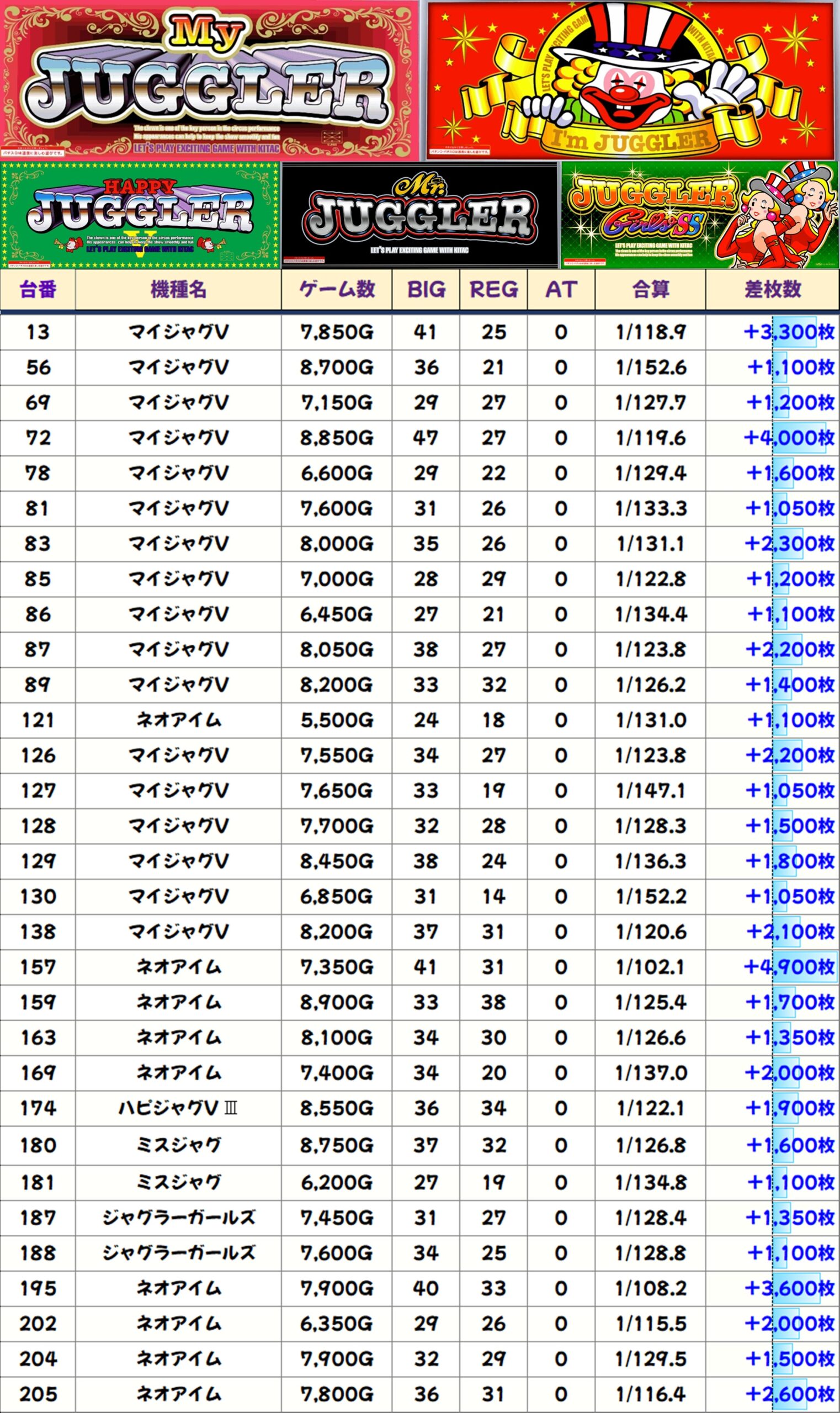This screenshot has height=1413, width=840.
Task: Click the 8,000G game count cell
Action: [337, 544]
